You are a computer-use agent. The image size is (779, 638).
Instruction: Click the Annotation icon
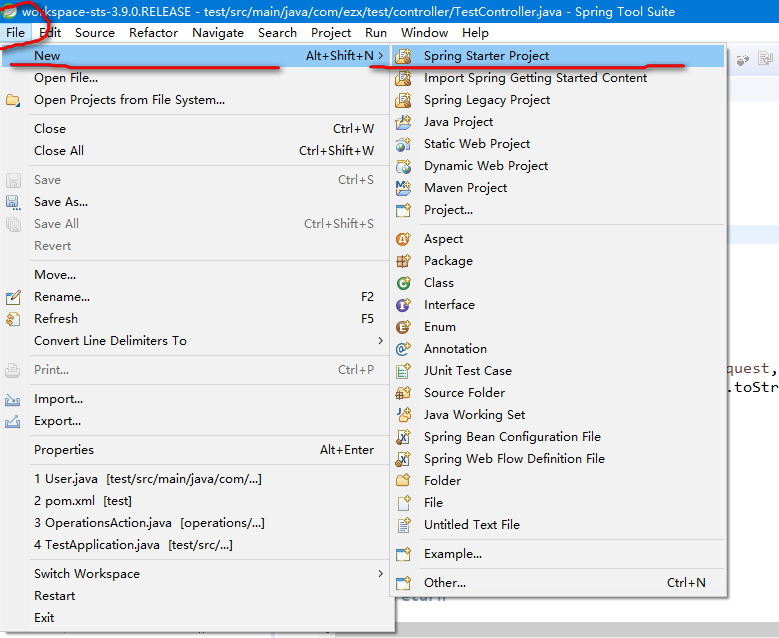coord(403,349)
